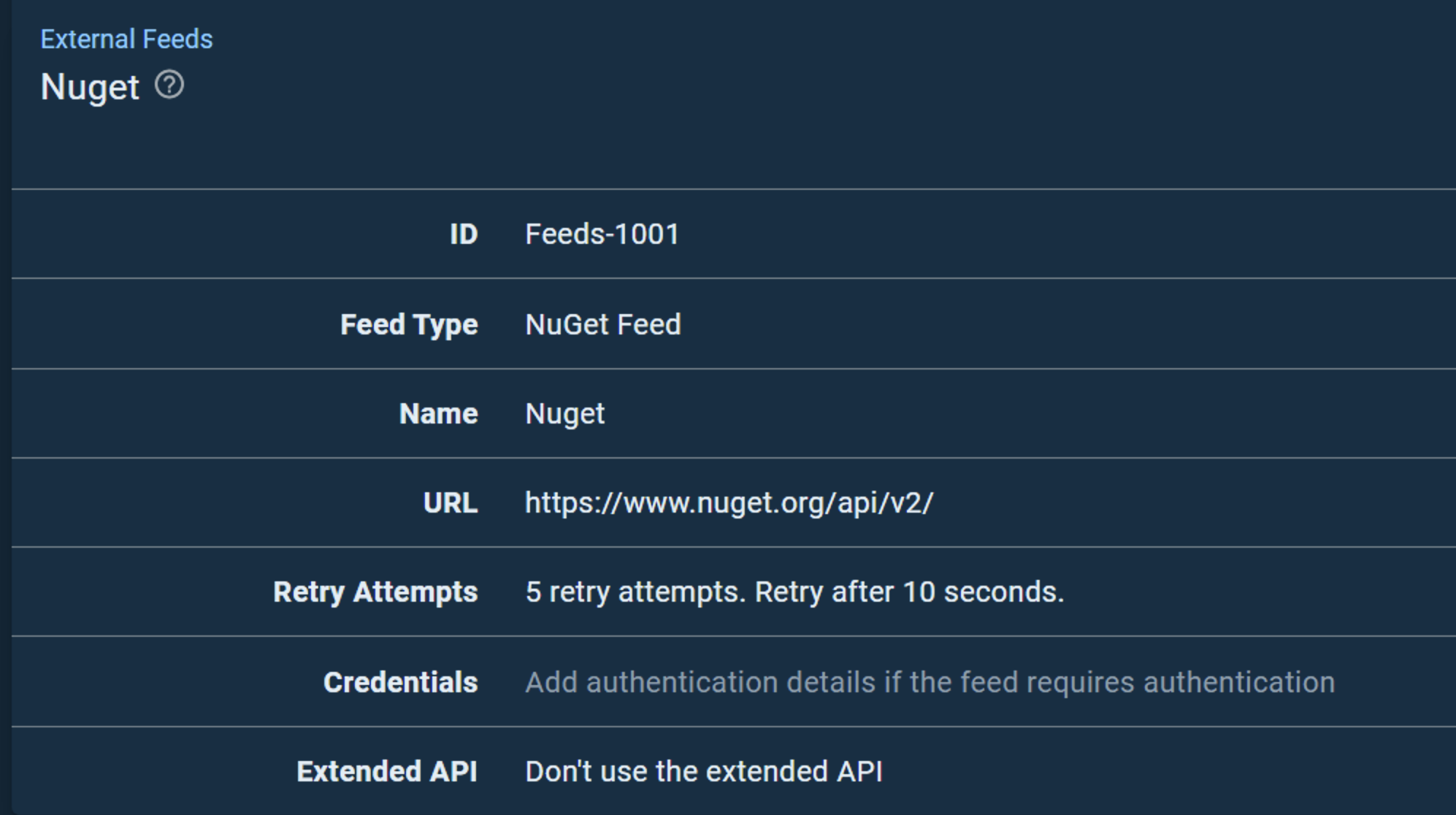Select the Name row label

[437, 413]
